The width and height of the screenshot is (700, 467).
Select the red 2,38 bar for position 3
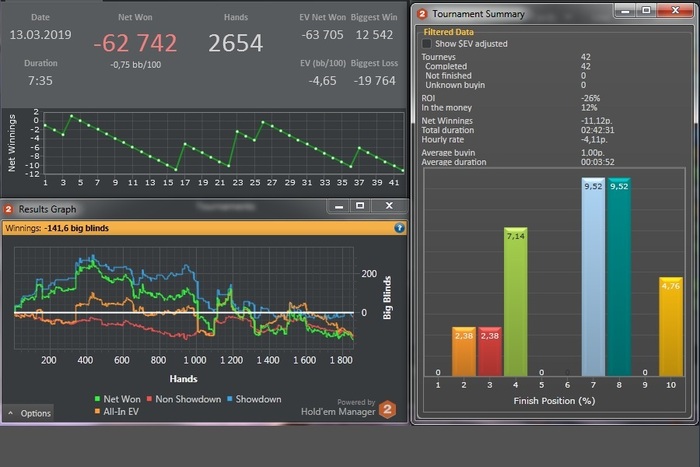(490, 352)
